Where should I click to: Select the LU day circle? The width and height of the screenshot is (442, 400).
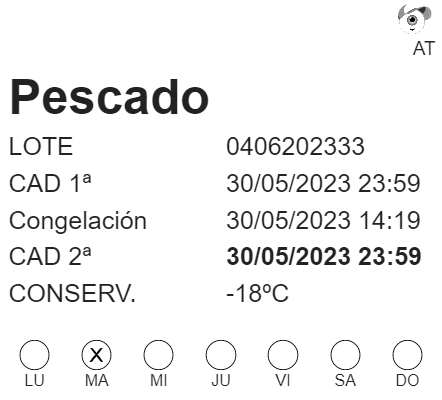pyautogui.click(x=34, y=355)
